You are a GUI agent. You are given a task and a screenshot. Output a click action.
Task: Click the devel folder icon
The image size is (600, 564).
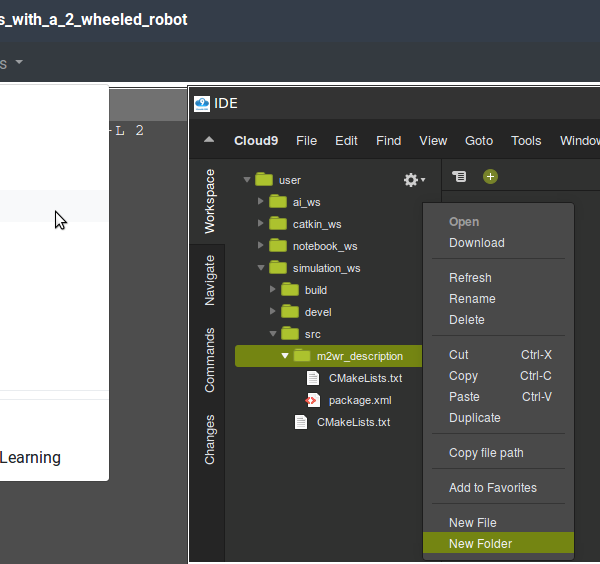(290, 311)
